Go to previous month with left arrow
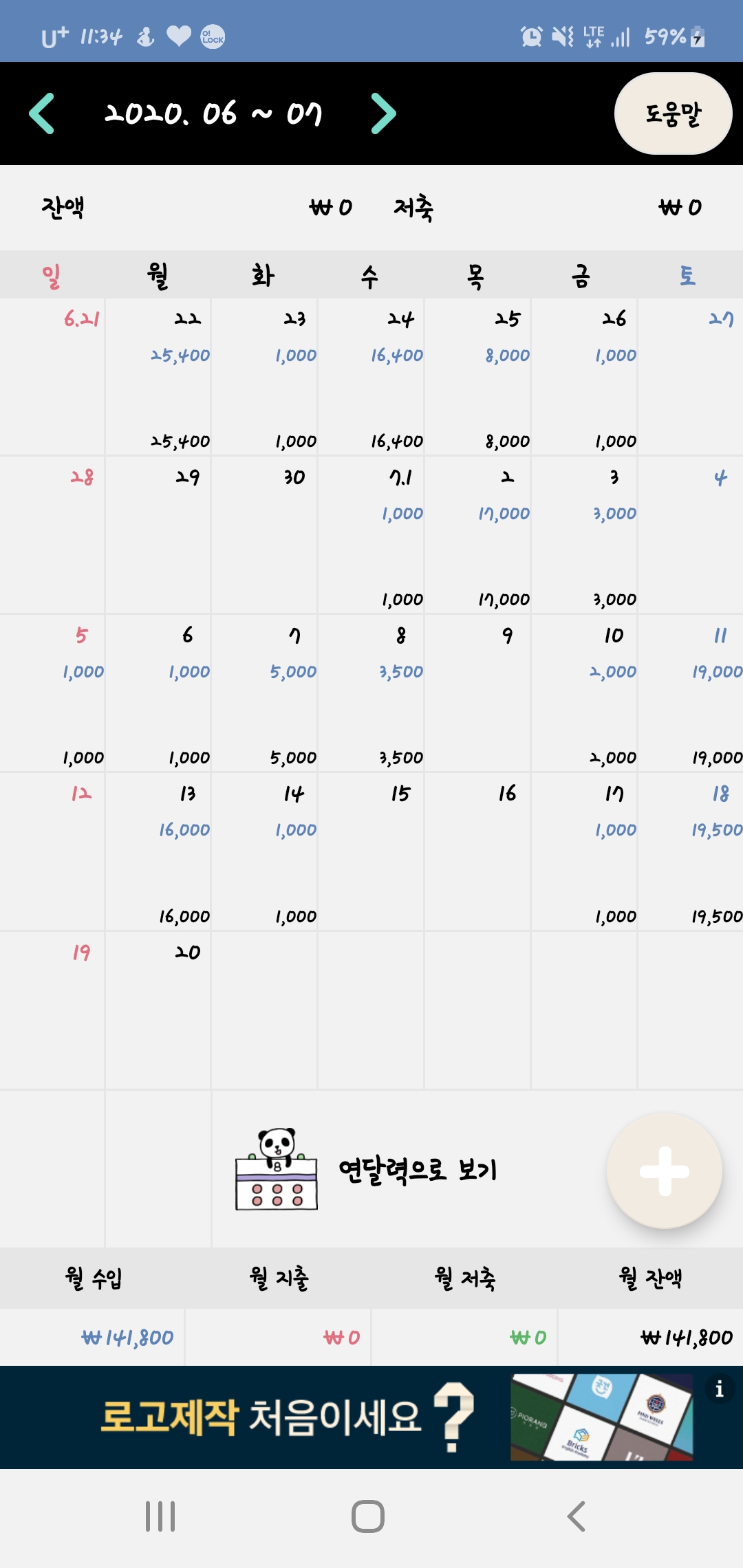This screenshot has height=1568, width=743. (43, 113)
